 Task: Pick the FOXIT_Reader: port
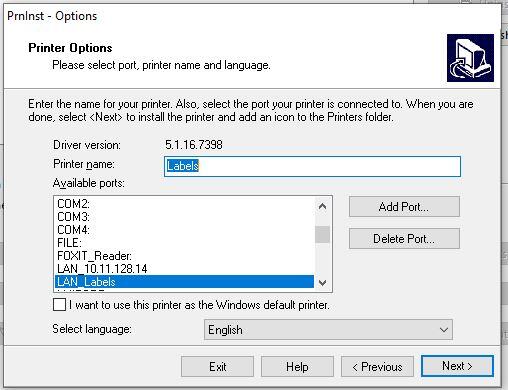[x=184, y=256]
